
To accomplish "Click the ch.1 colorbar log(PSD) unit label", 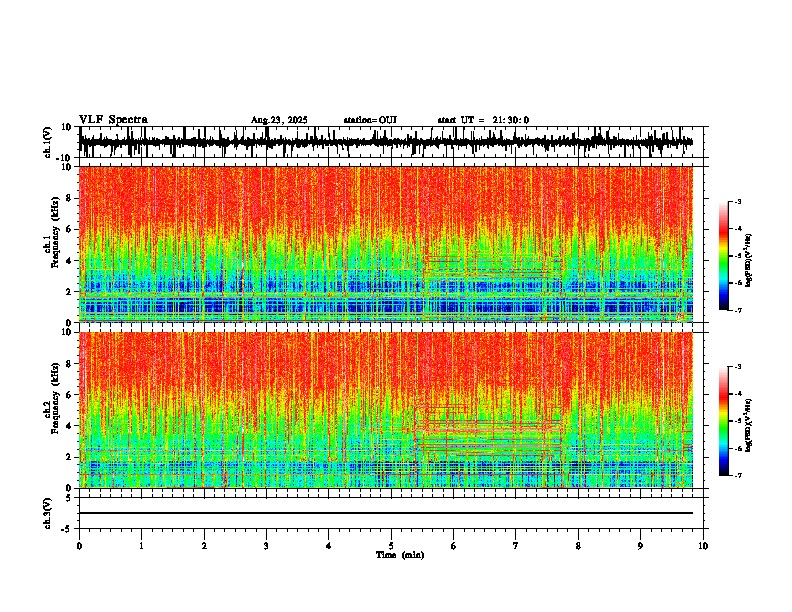I will coord(749,261).
